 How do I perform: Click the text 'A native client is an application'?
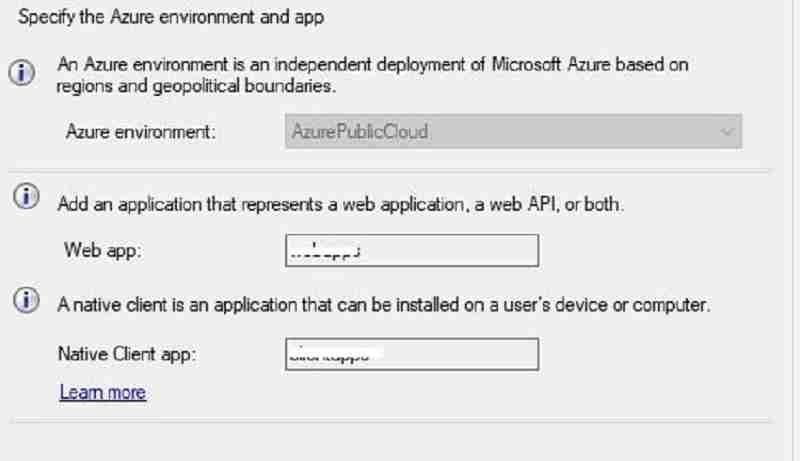tap(177, 305)
